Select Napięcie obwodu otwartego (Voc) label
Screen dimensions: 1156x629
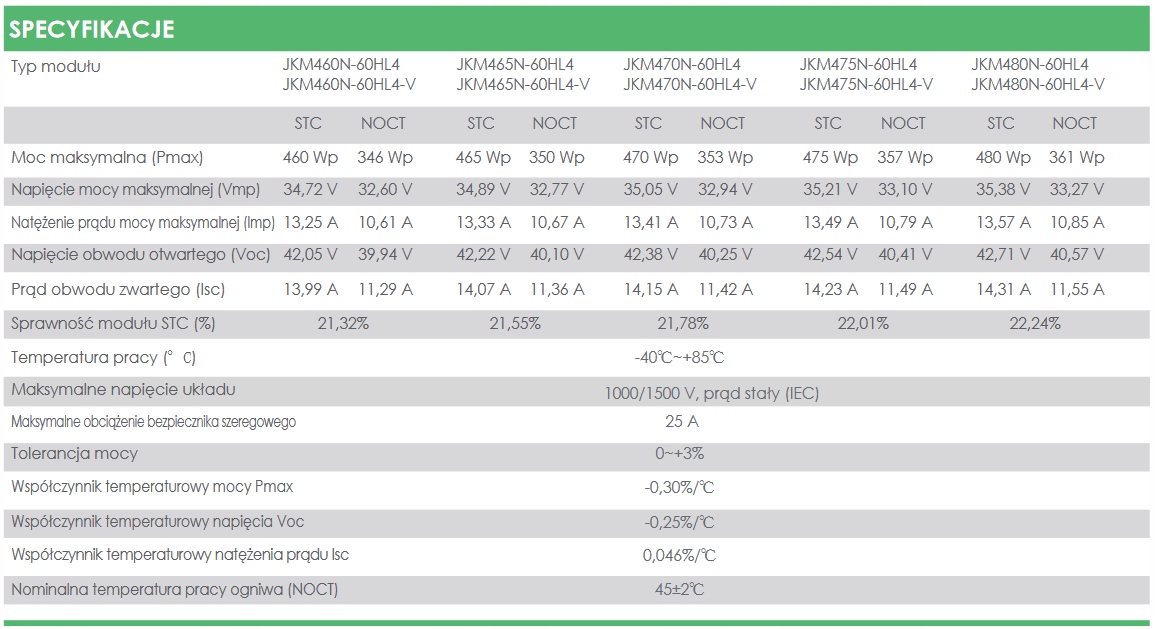coord(141,254)
